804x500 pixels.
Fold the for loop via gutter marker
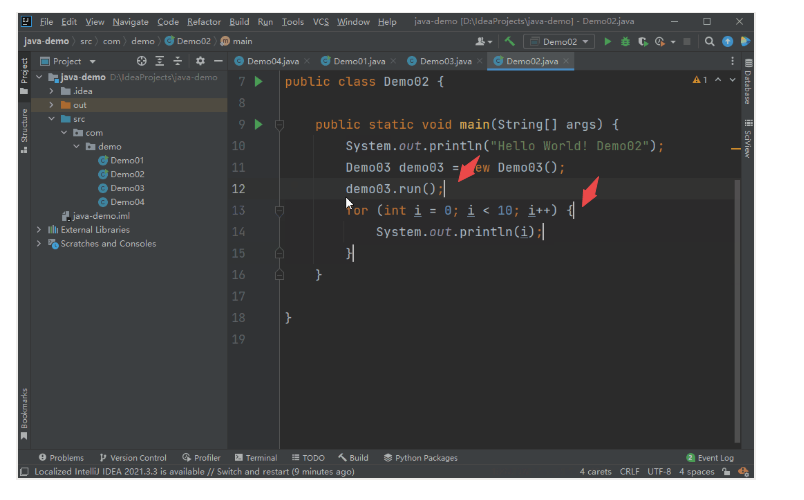279,210
